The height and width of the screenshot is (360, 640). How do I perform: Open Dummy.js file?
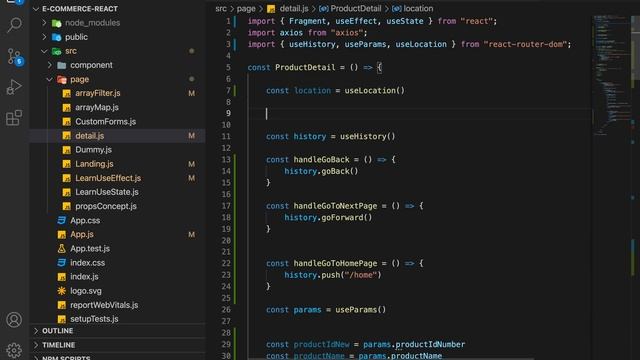93,150
